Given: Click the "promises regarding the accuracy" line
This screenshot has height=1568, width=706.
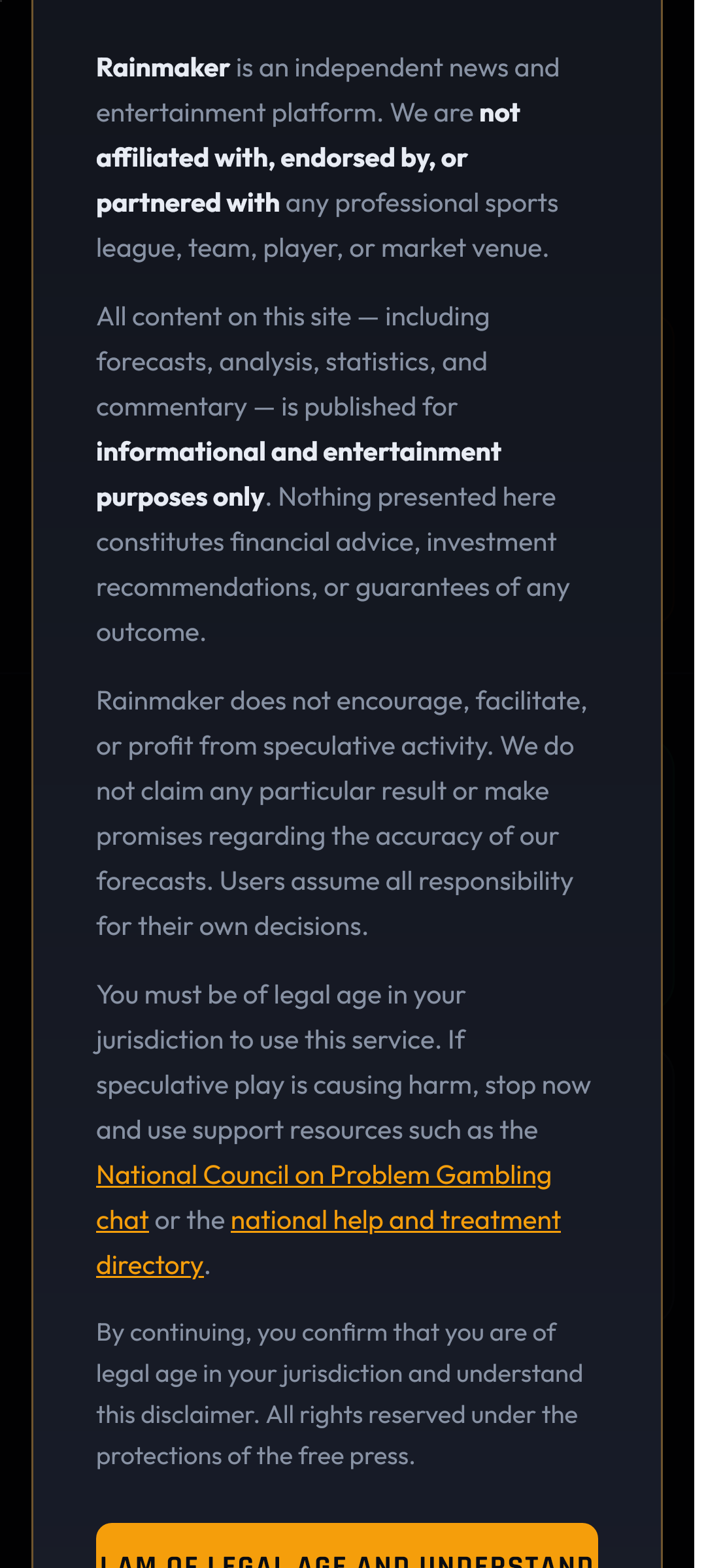Looking at the screenshot, I should pos(327,836).
